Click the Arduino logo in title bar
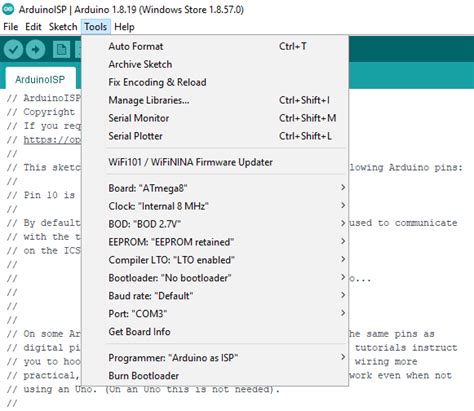The height and width of the screenshot is (411, 474). point(8,9)
